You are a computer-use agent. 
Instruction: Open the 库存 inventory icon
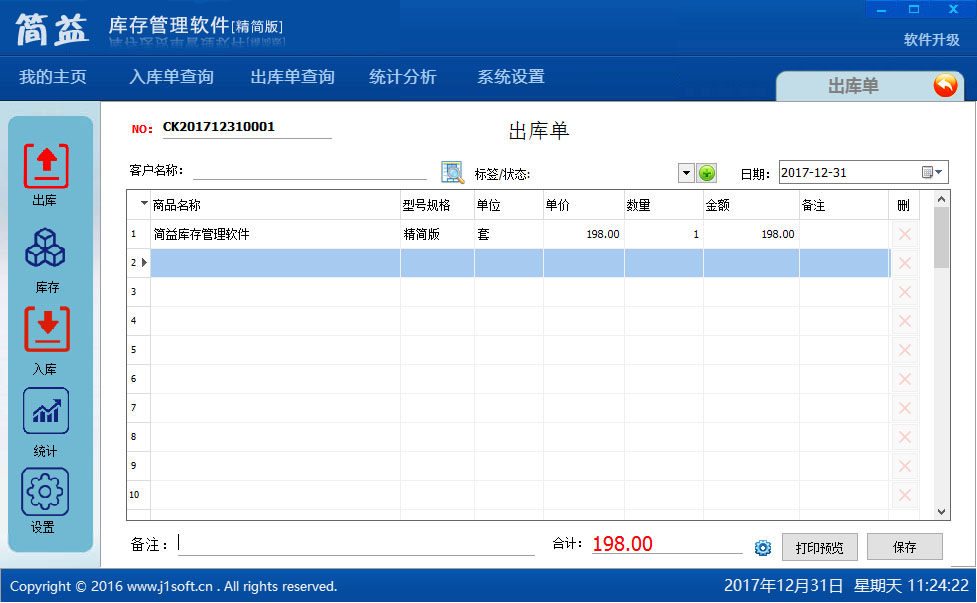tap(46, 250)
